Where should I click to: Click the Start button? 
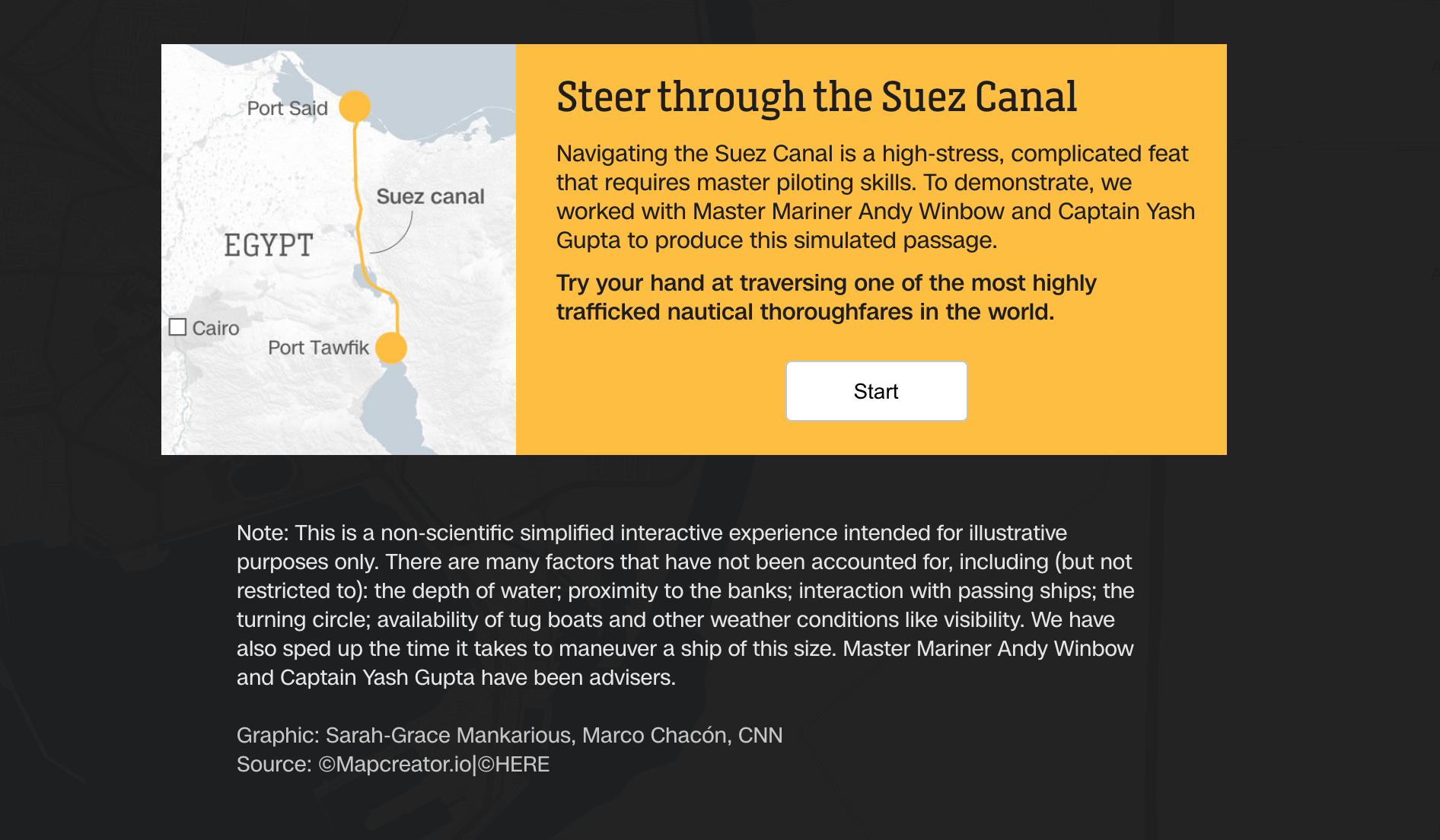tap(876, 391)
